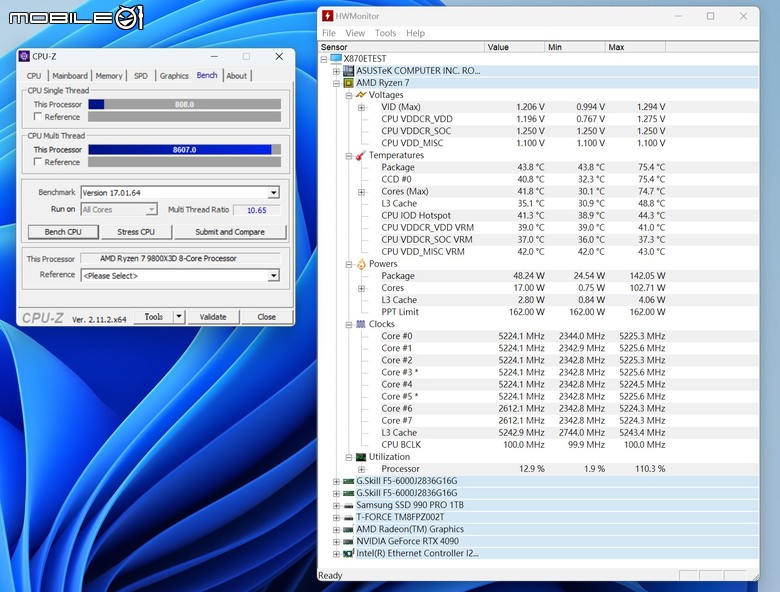Collapse the X870ETEST root node
Image resolution: width=780 pixels, height=592 pixels.
pyautogui.click(x=324, y=59)
